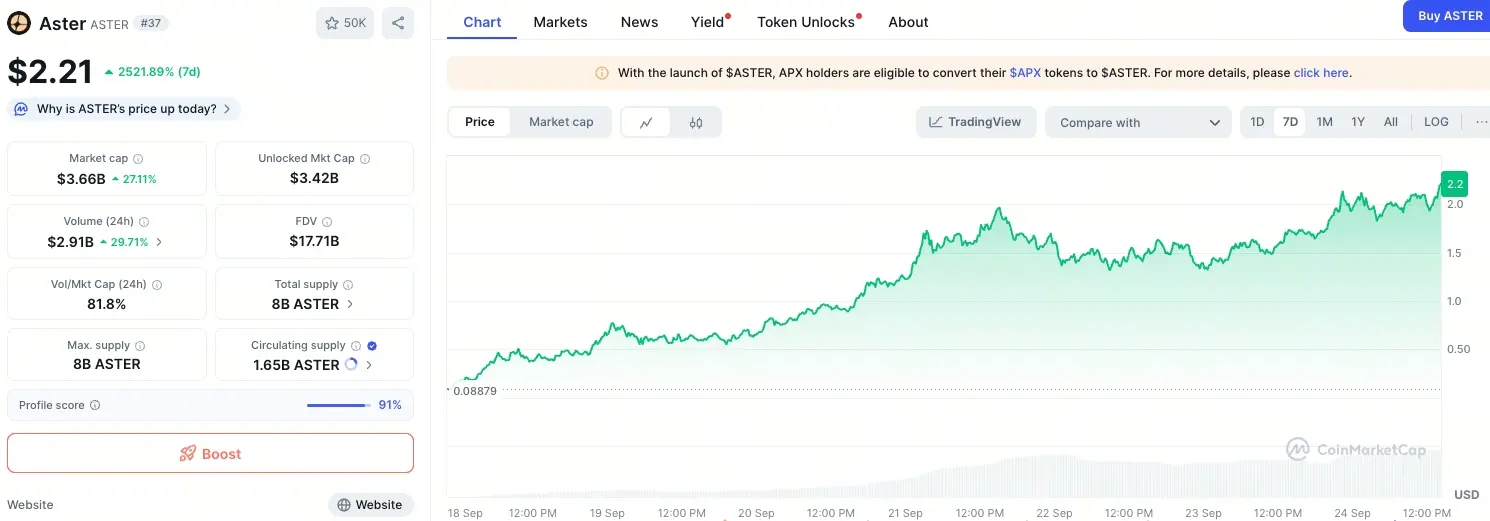Click the Buy ASTER button
The width and height of the screenshot is (1490, 521).
click(x=1448, y=16)
